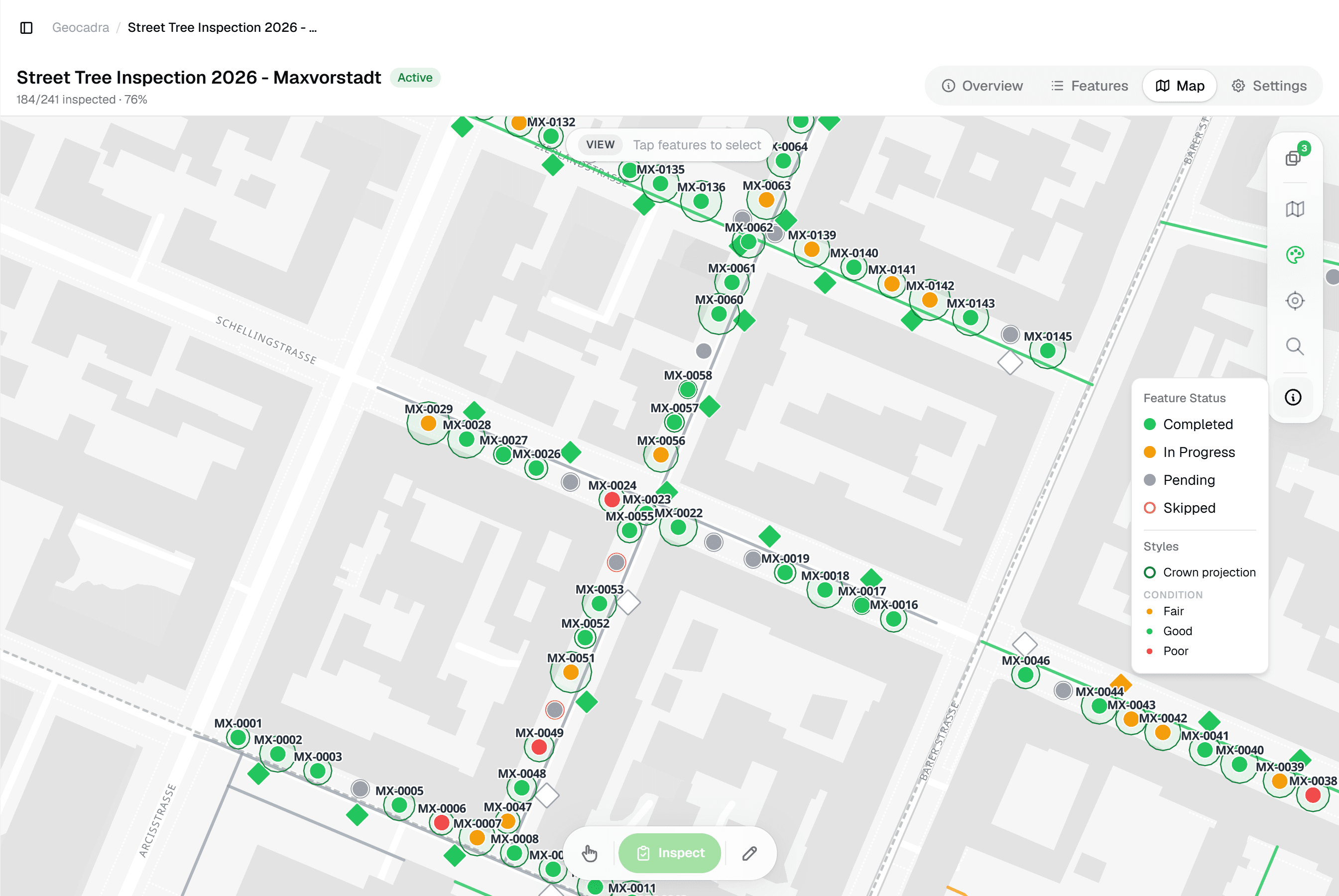
Task: Toggle the legend info icon
Action: point(1293,397)
